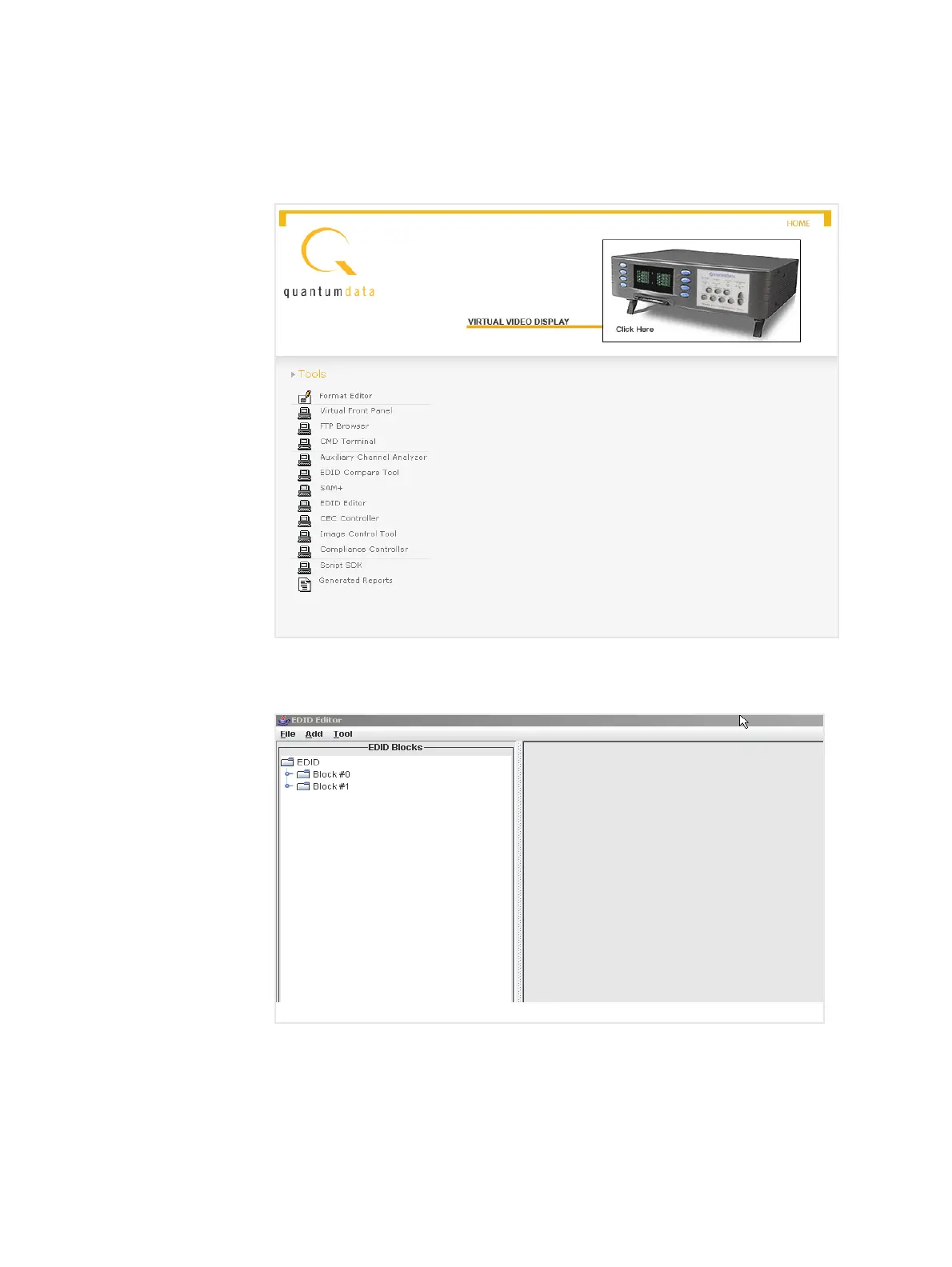Open the Image Control Tool link
952x1267 pixels.
pyautogui.click(x=358, y=534)
